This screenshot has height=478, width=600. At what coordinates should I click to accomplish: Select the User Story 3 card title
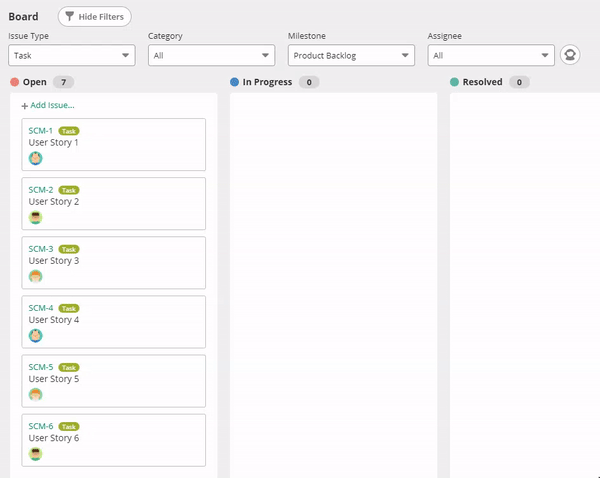tap(54, 261)
